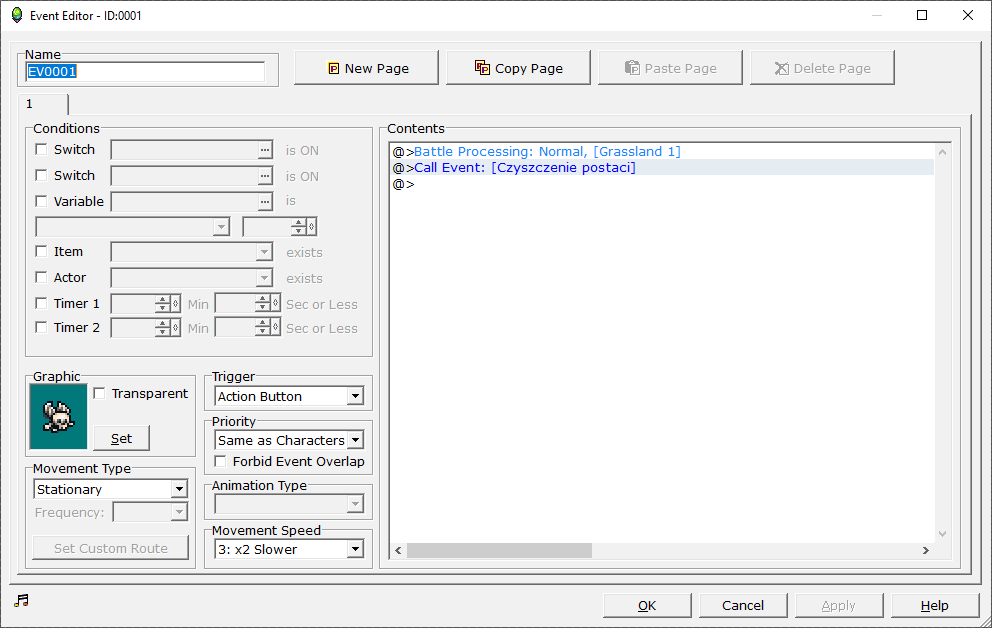Open Variable ellipsis selector button

pyautogui.click(x=265, y=202)
